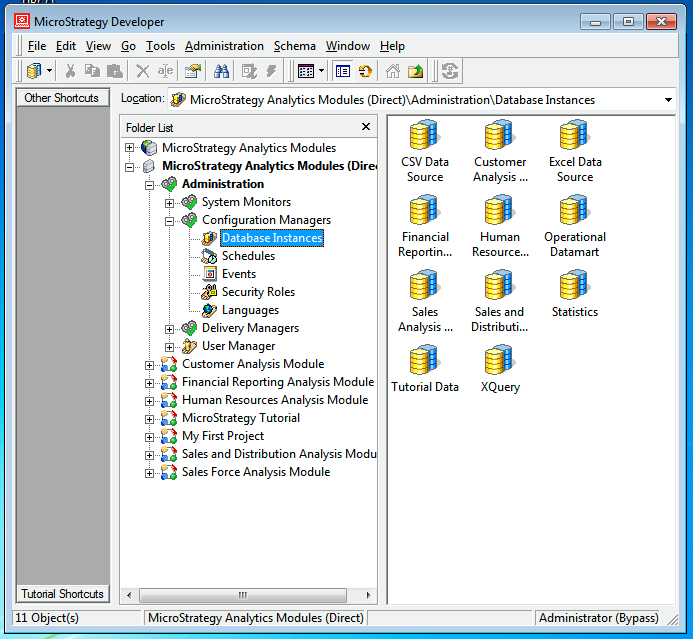Select the Statistics database instance icon
693x639 pixels.
(574, 286)
